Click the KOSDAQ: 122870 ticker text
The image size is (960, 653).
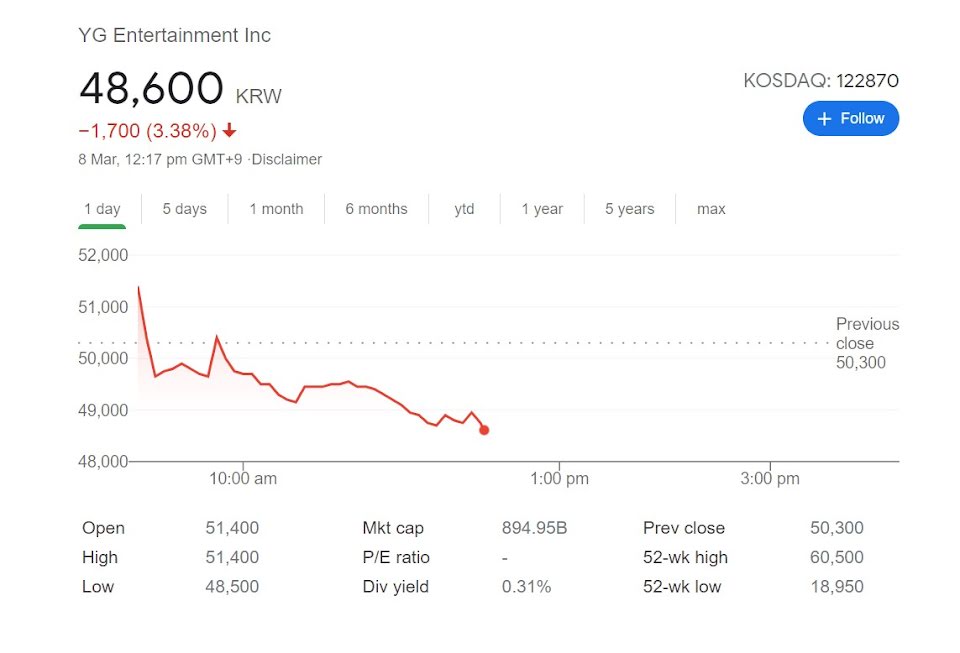(x=821, y=80)
